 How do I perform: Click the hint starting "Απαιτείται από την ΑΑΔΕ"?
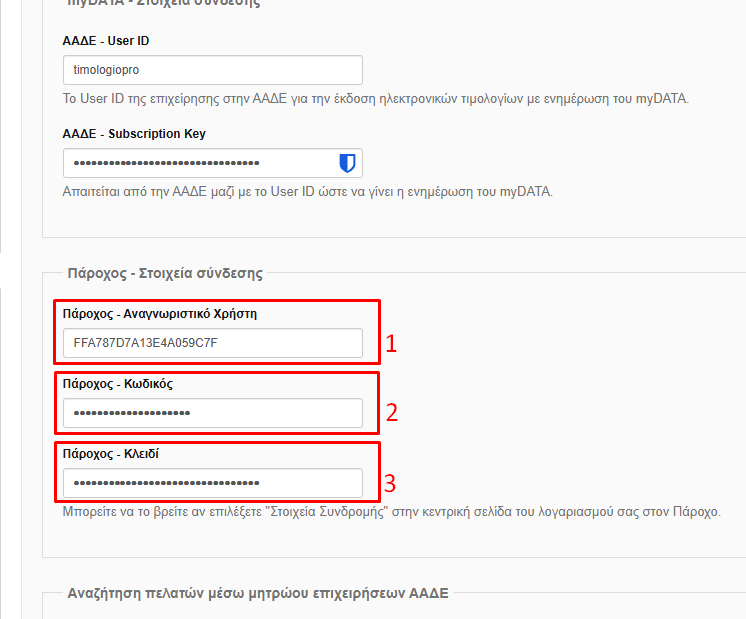click(308, 192)
